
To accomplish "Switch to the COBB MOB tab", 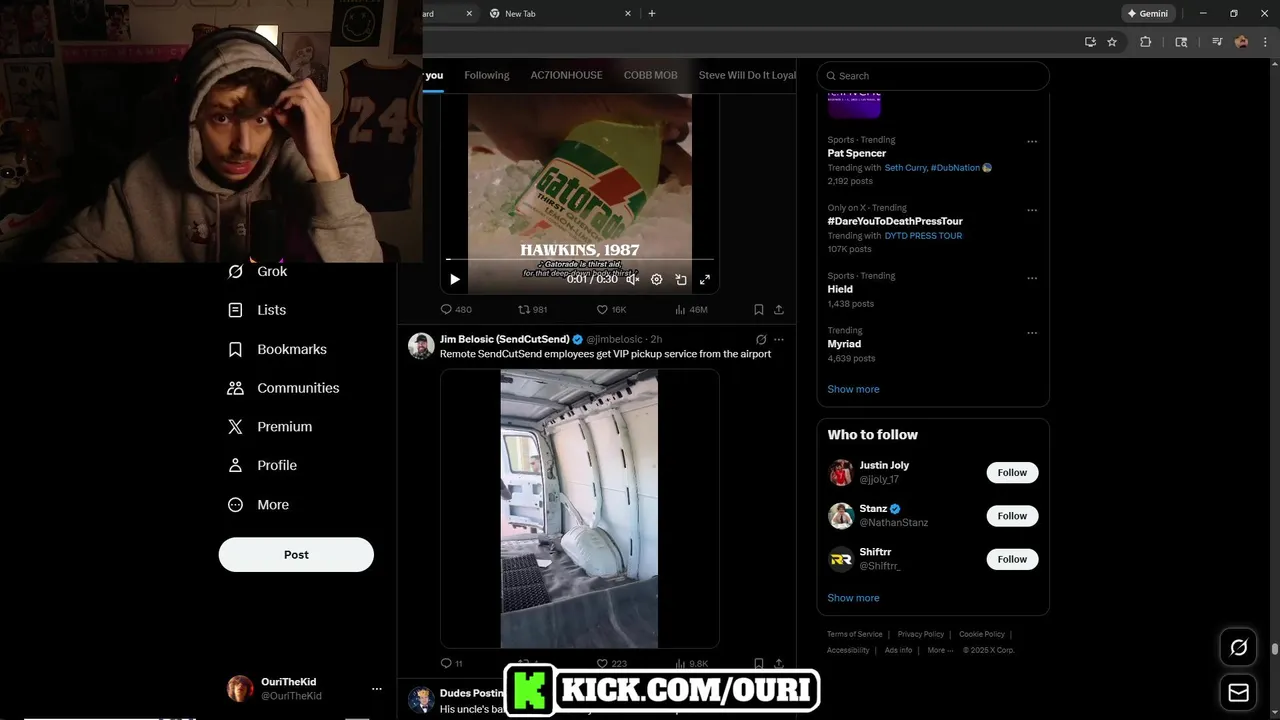I will pyautogui.click(x=651, y=75).
